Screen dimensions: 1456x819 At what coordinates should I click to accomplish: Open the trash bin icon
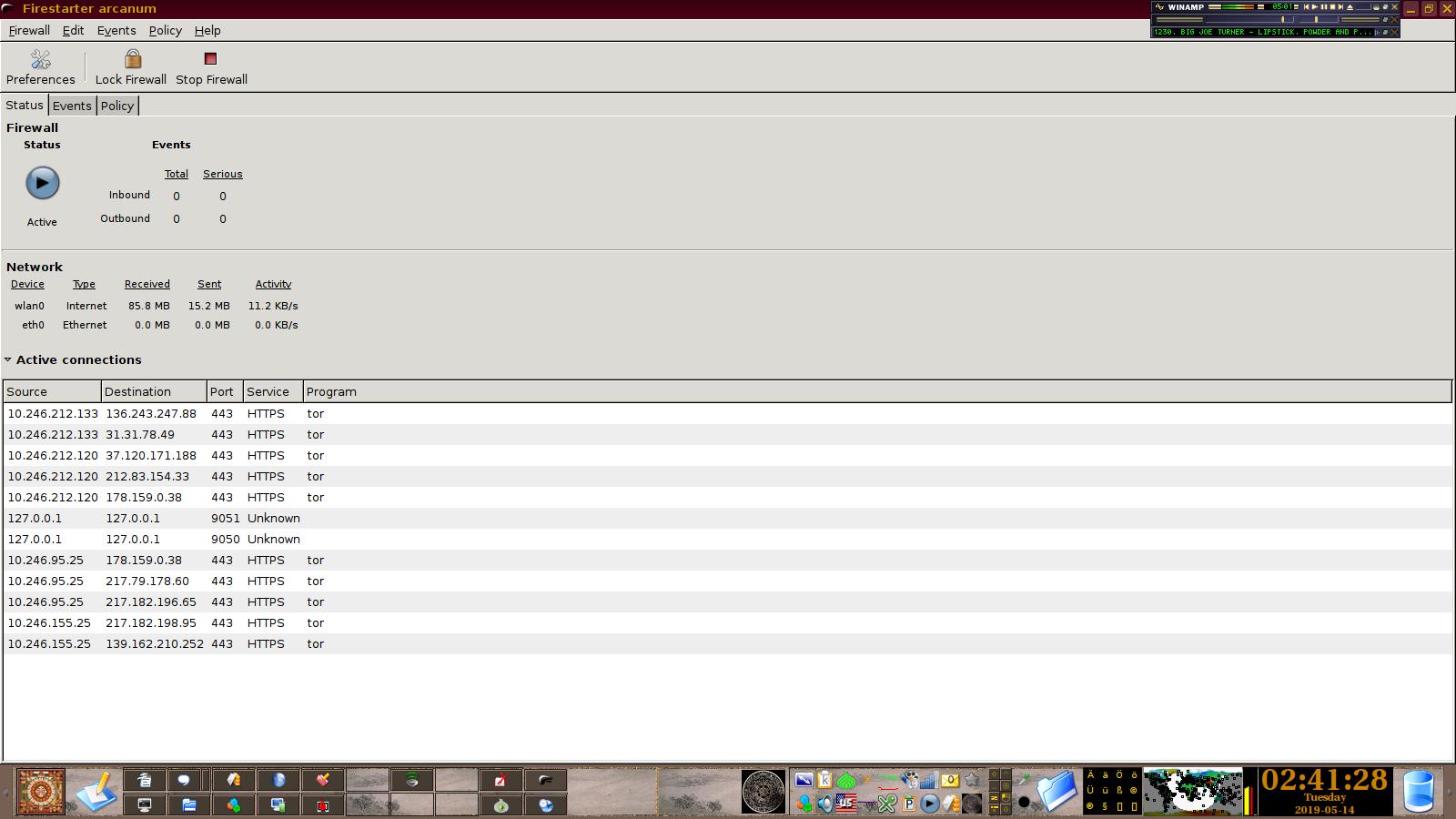(1419, 792)
